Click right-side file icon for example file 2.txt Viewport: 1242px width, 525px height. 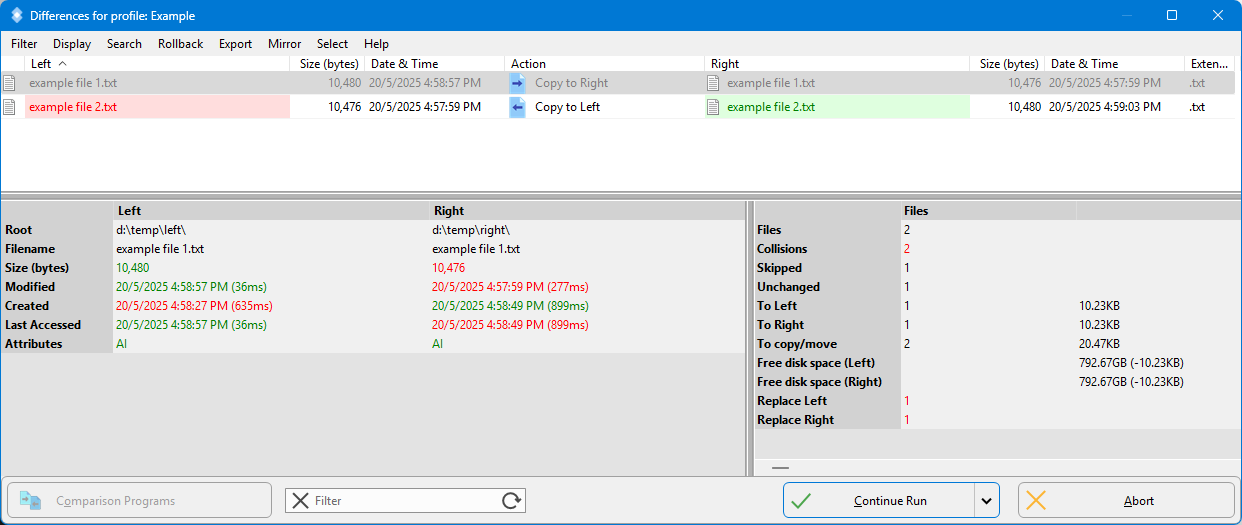click(713, 107)
